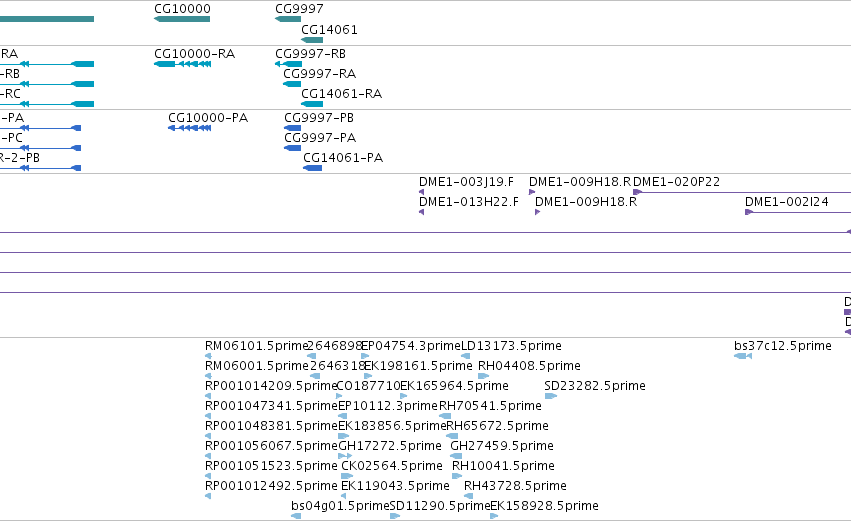
Task: Select the CG9997-RA transcript glyph
Action: pyautogui.click(x=292, y=84)
